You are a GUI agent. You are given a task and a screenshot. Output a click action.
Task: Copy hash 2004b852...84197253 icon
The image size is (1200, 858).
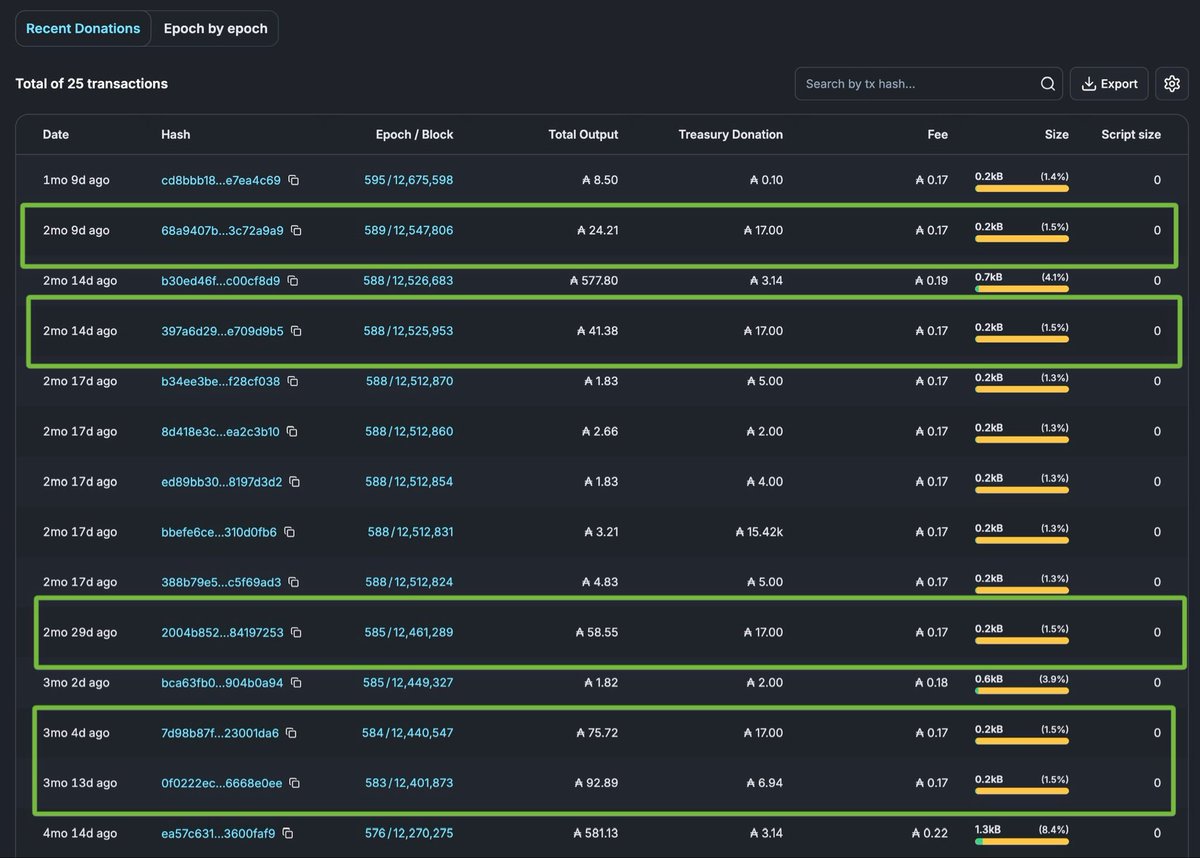(296, 632)
